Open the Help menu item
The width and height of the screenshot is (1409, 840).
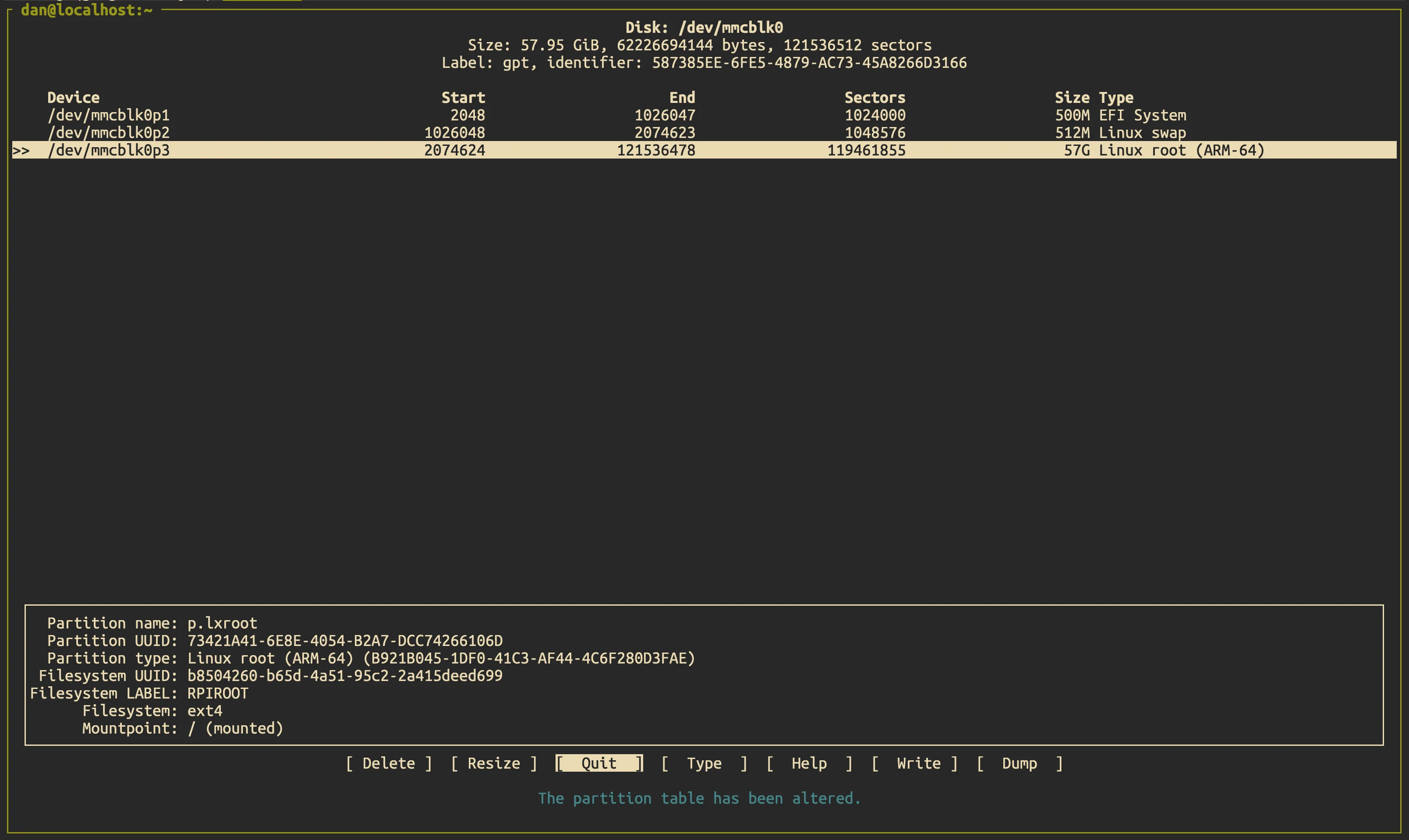tap(808, 763)
